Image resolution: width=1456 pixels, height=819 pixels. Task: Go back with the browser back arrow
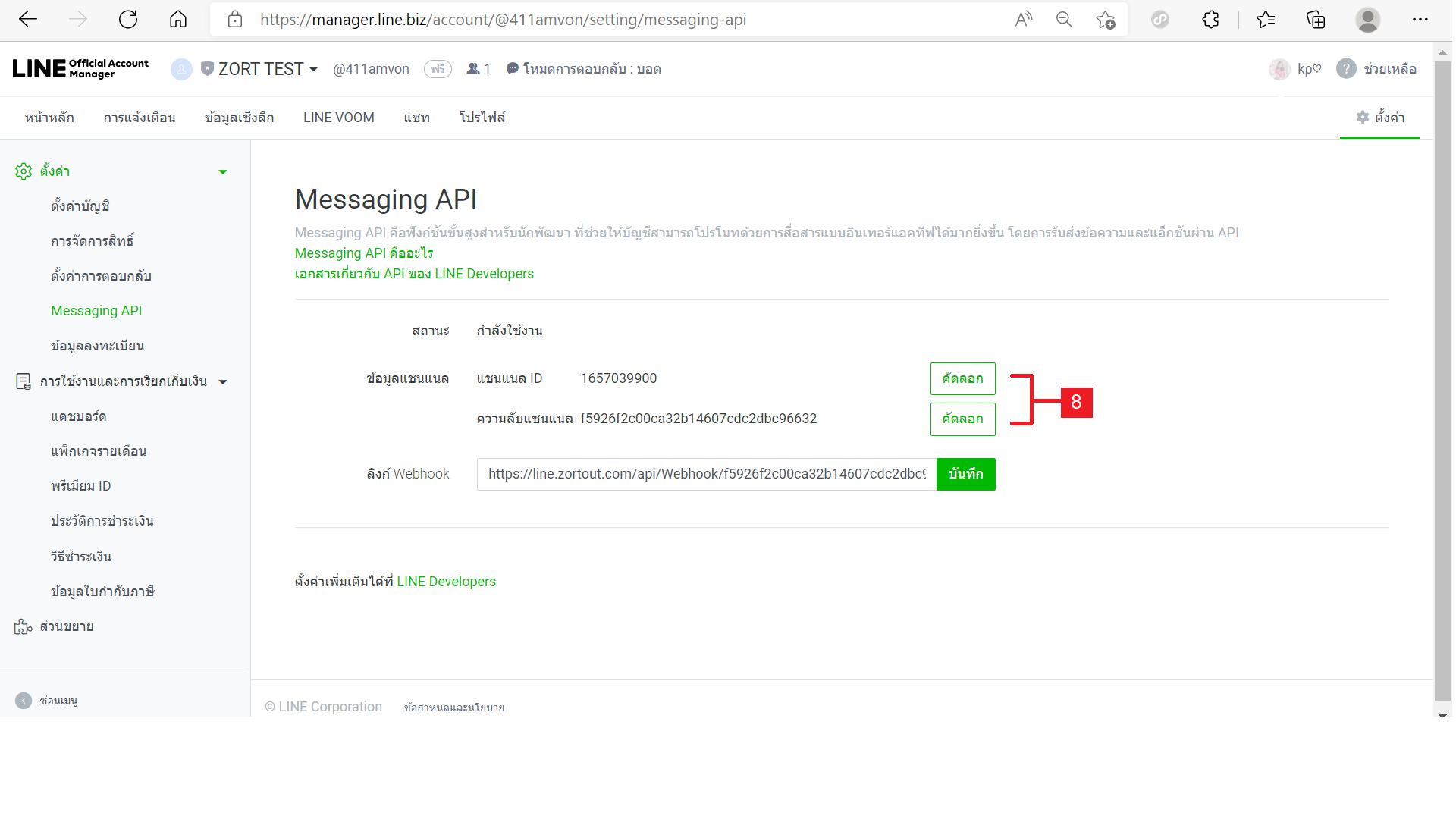pyautogui.click(x=28, y=20)
